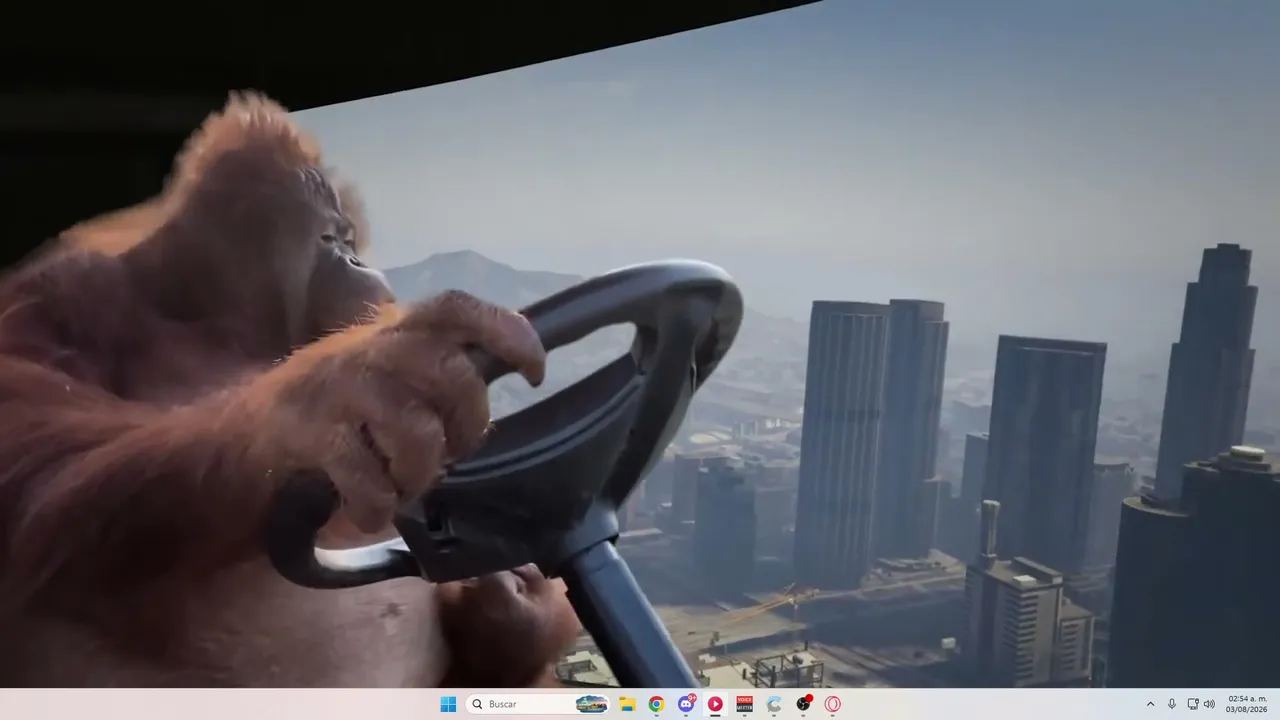The image size is (1280, 720).
Task: Open the Windows Start menu
Action: (x=448, y=704)
